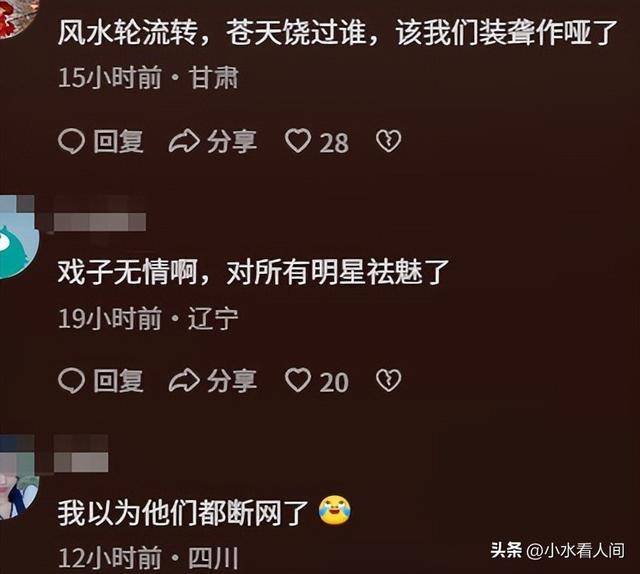Image resolution: width=640 pixels, height=574 pixels.
Task: Tap broken heart icon under Liaoning comment
Action: (x=388, y=380)
